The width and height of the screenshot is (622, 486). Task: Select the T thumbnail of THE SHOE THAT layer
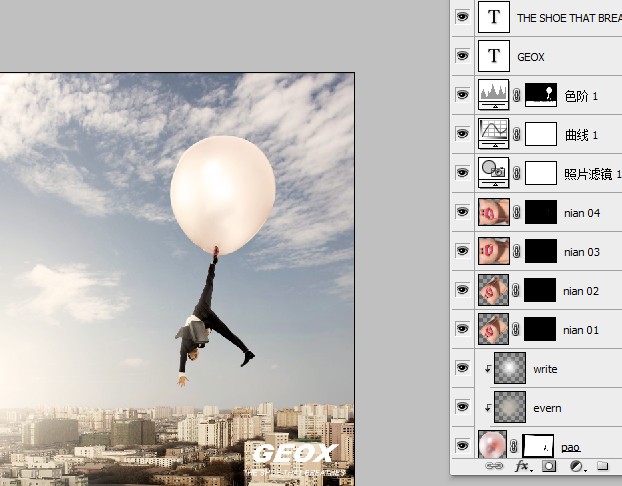click(x=494, y=17)
